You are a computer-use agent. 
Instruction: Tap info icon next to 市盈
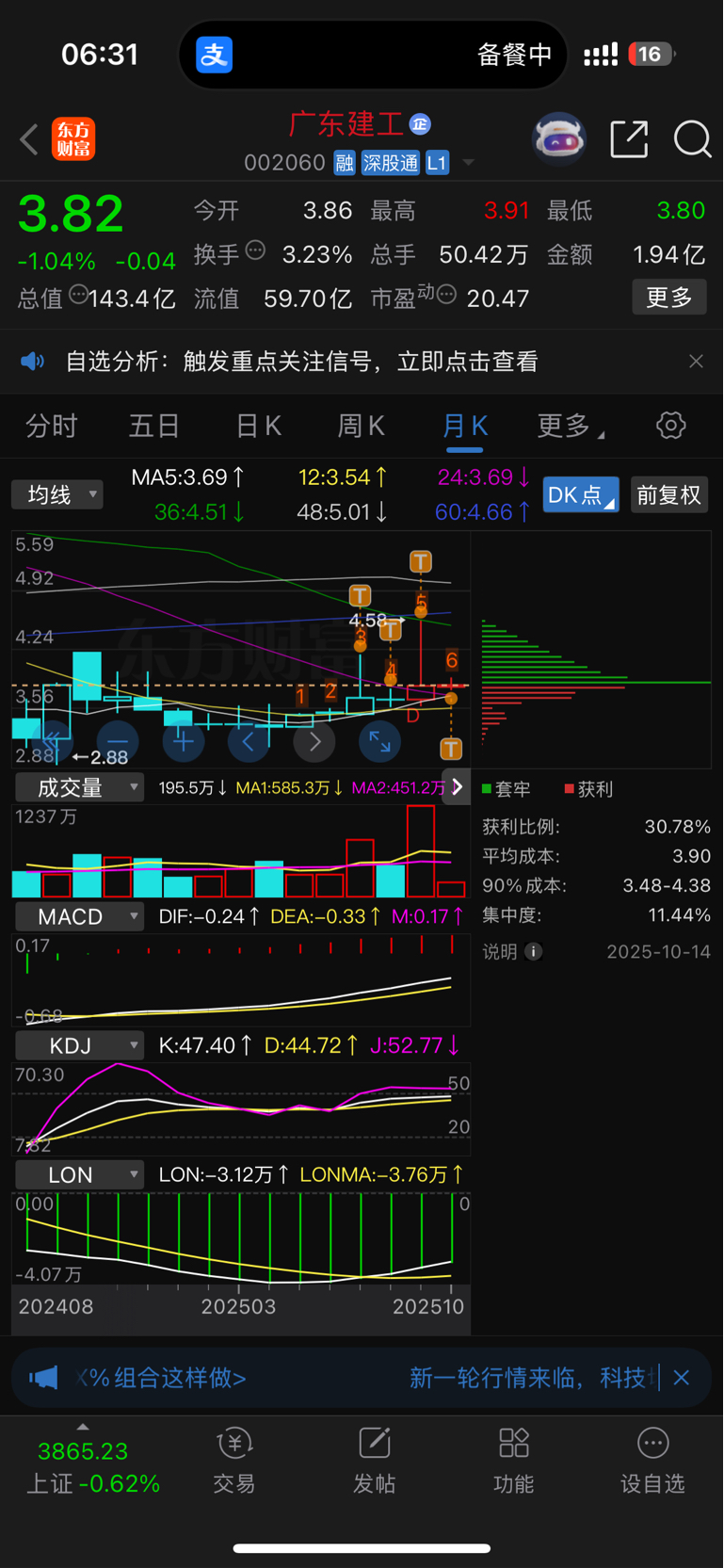(x=446, y=295)
